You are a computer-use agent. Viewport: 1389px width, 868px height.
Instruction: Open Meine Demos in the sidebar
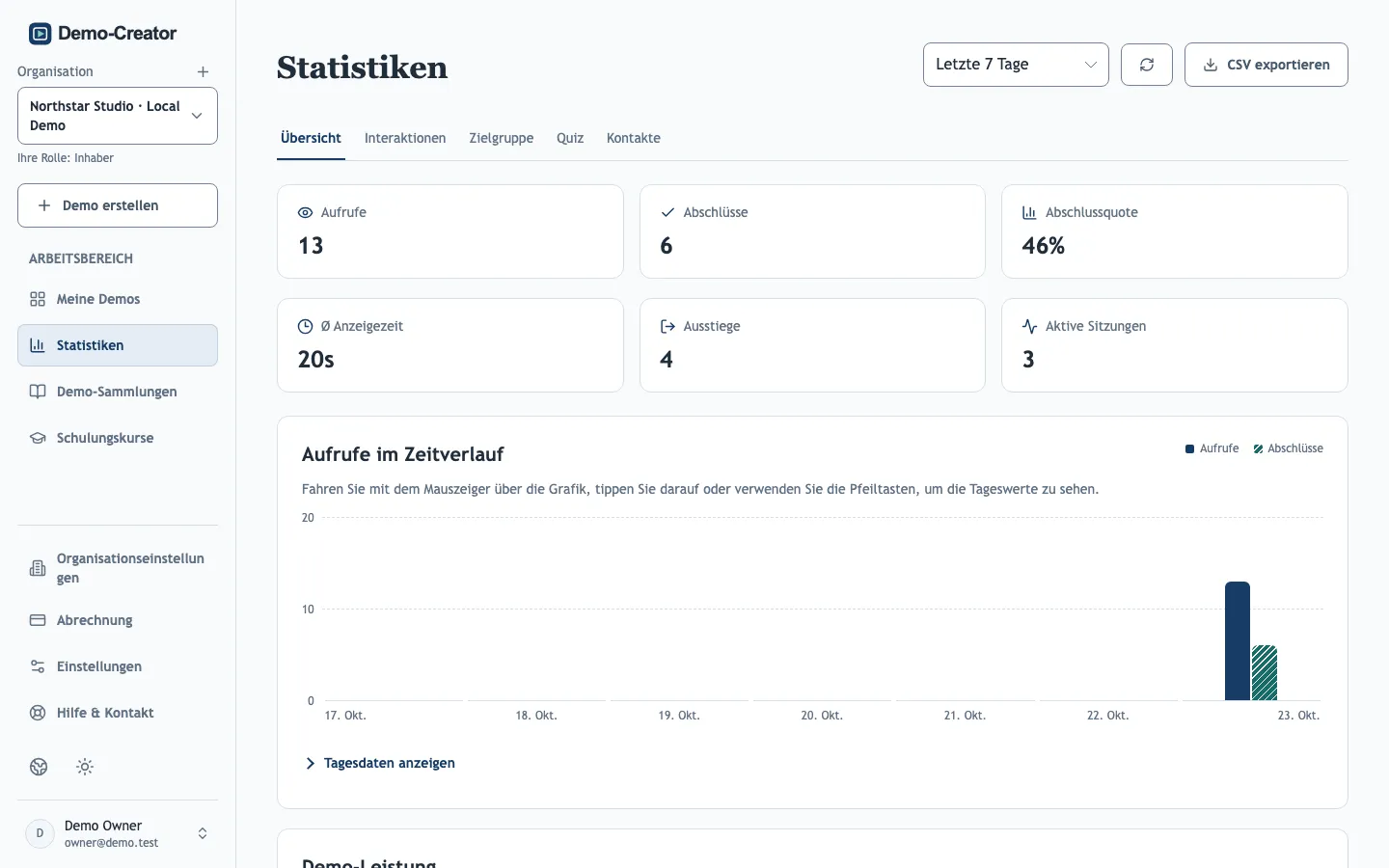118,299
